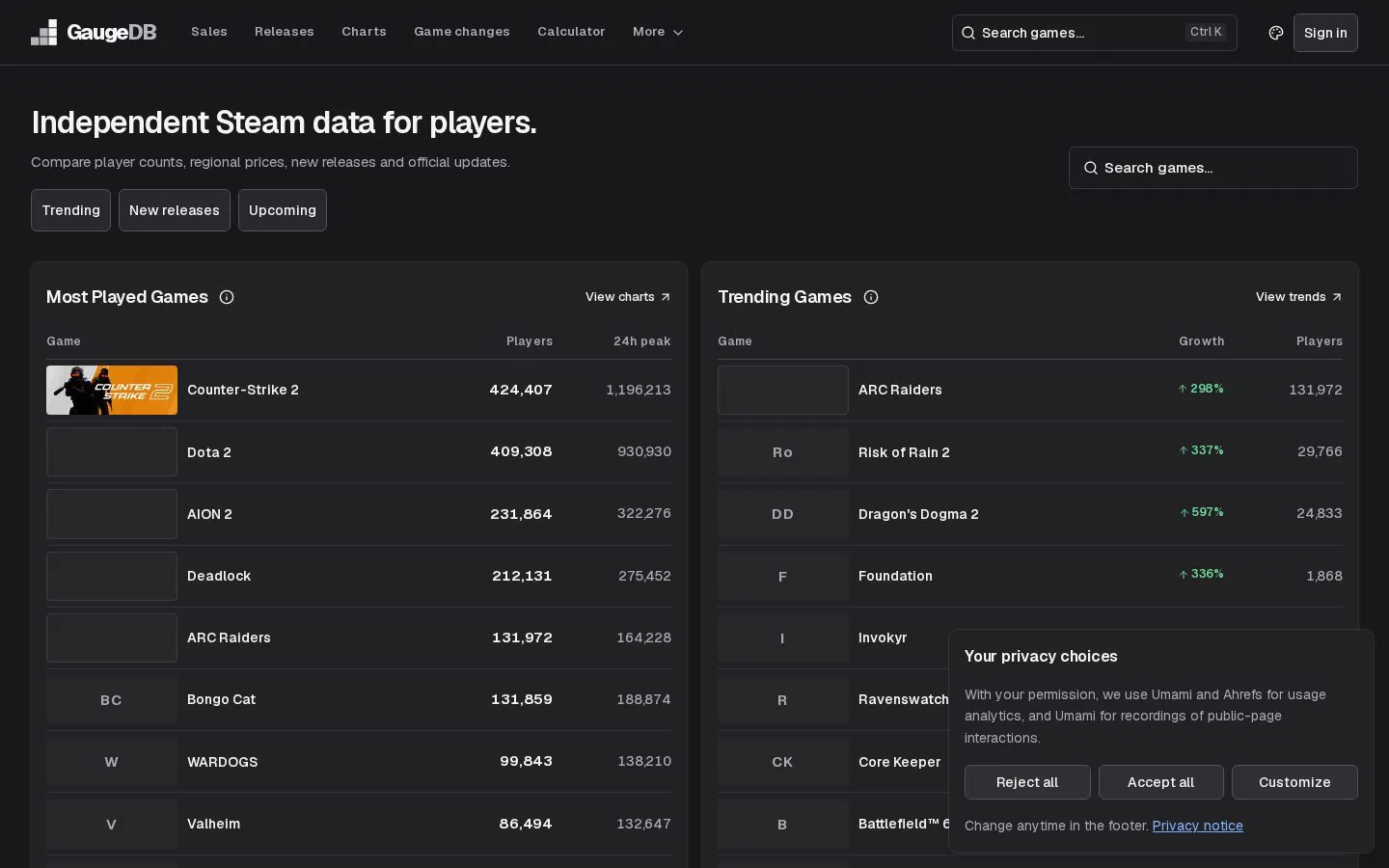
Task: Click the Growth column header
Action: [x=1201, y=341]
